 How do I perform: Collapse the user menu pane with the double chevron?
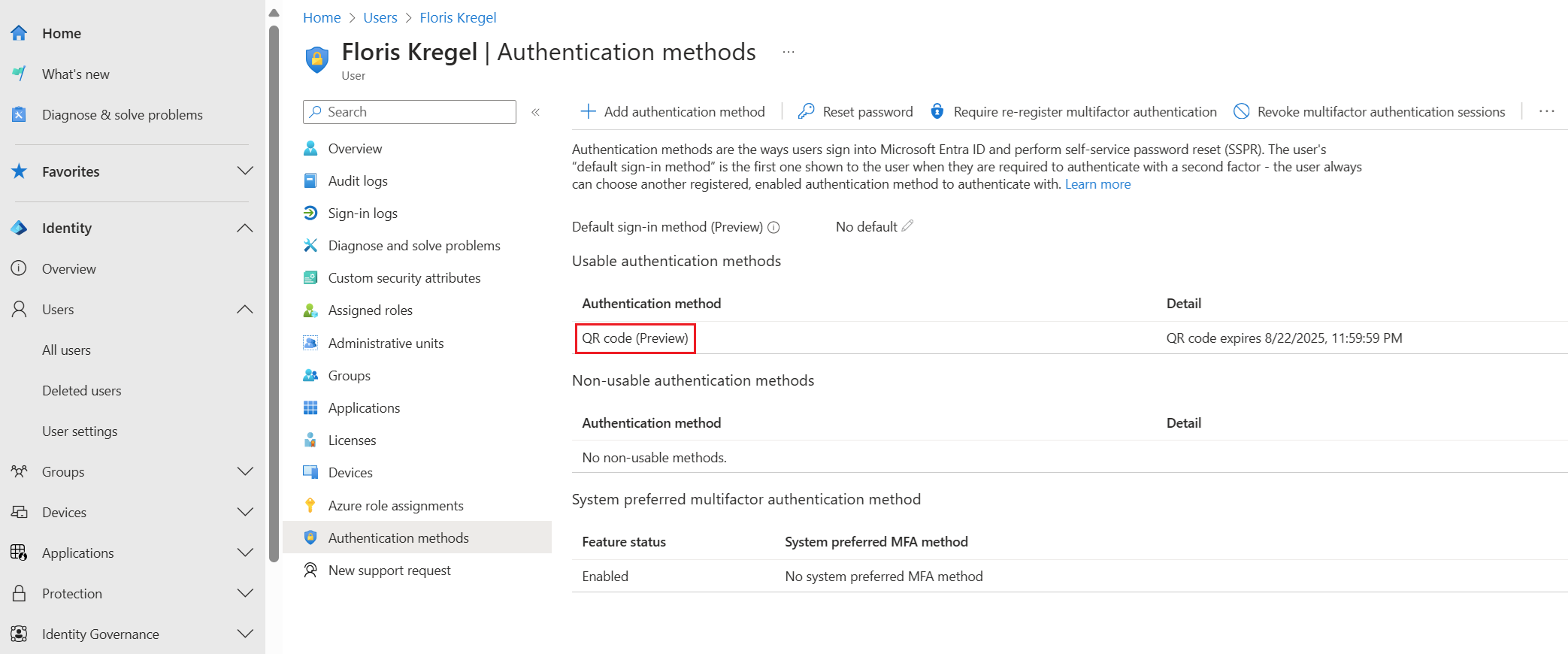tap(536, 111)
